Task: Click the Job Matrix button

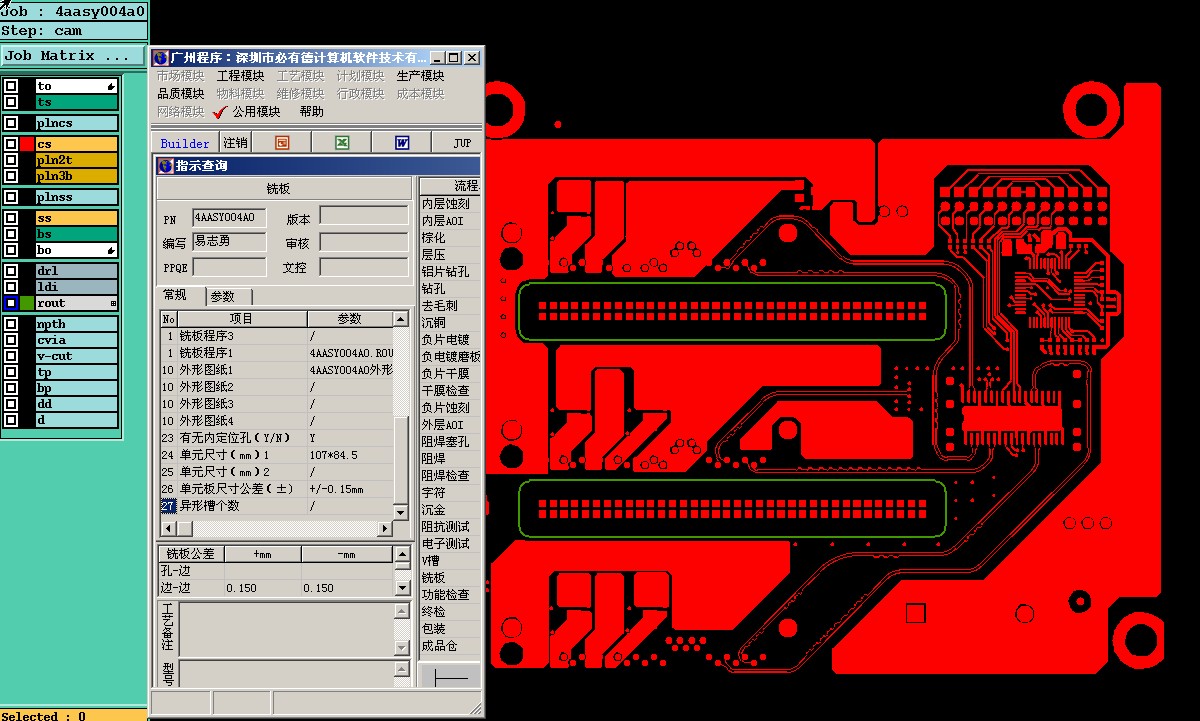Action: coord(72,56)
